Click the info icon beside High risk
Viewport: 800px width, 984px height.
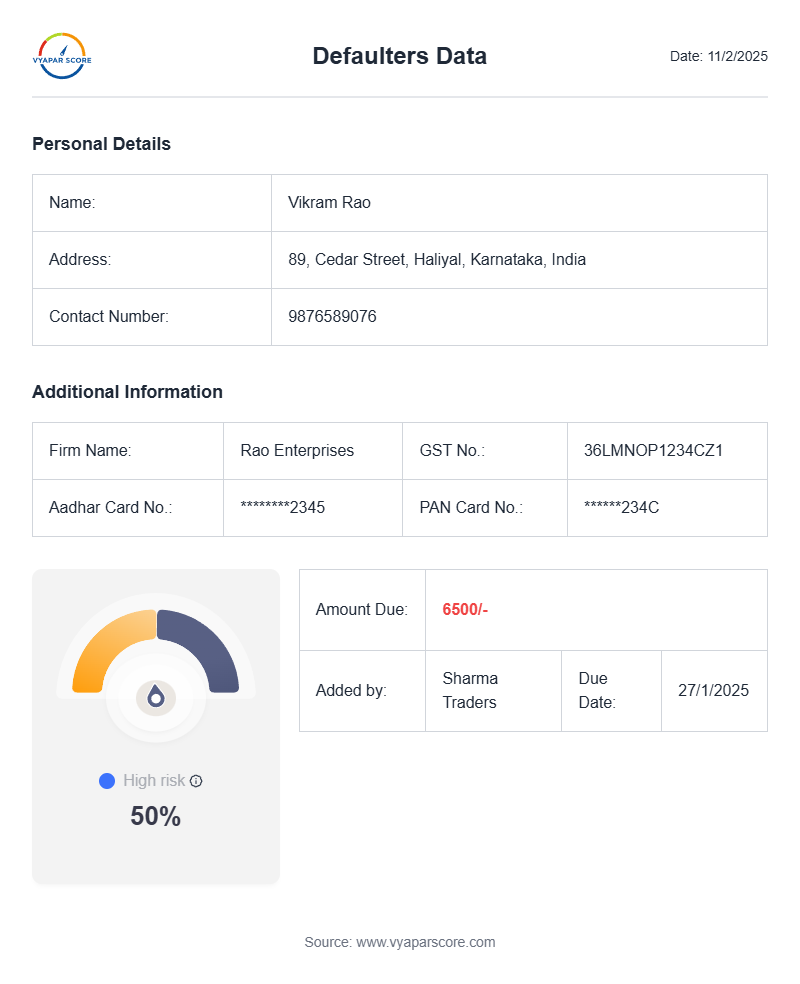click(x=196, y=781)
